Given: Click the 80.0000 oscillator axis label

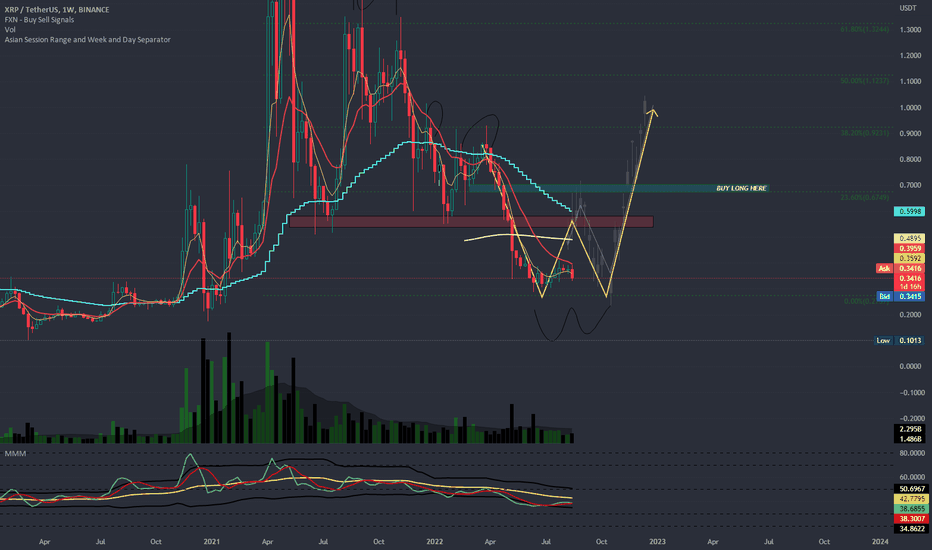Looking at the screenshot, I should (x=912, y=453).
